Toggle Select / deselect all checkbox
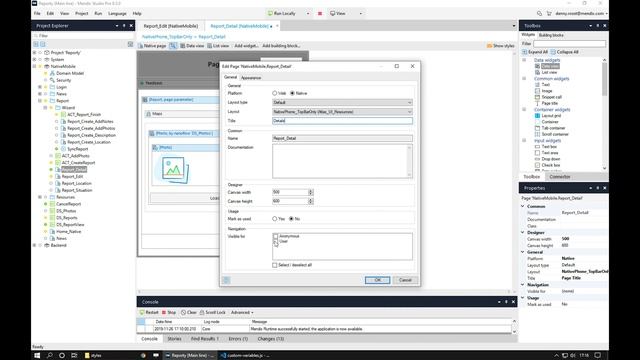 coord(275,265)
